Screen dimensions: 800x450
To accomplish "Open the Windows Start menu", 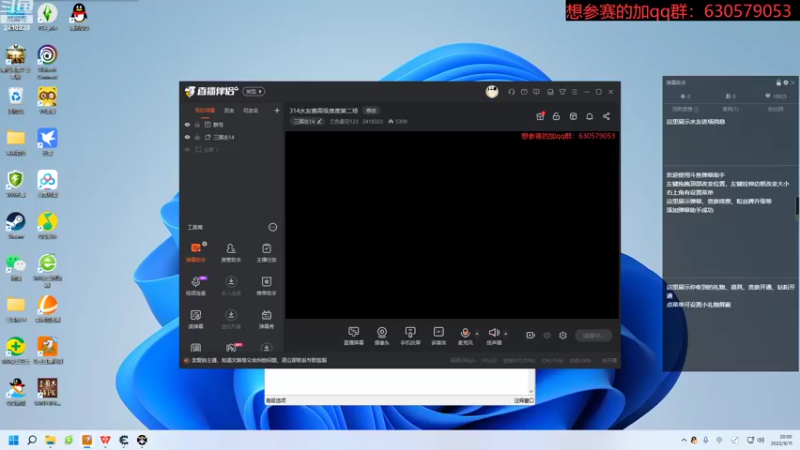I will click(x=14, y=440).
